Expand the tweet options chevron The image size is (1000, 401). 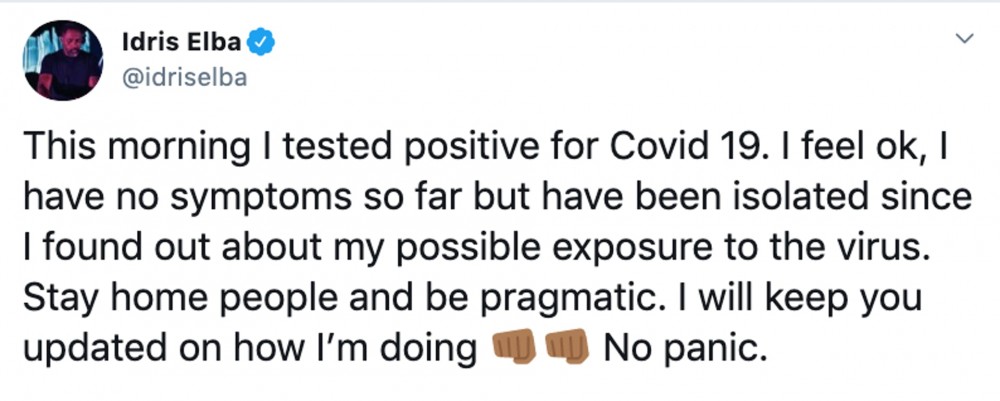click(965, 39)
